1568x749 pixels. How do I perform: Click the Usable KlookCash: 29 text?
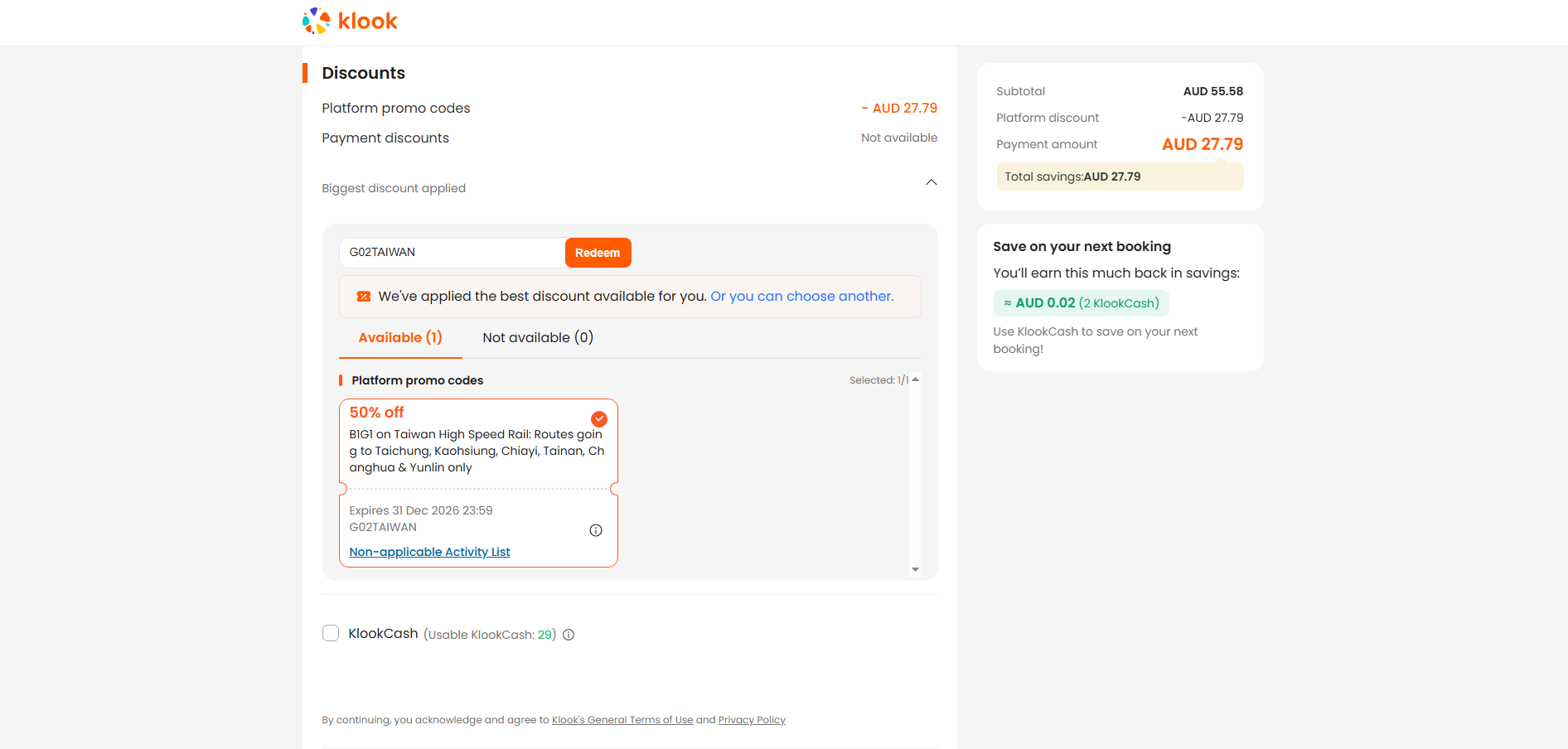(490, 635)
